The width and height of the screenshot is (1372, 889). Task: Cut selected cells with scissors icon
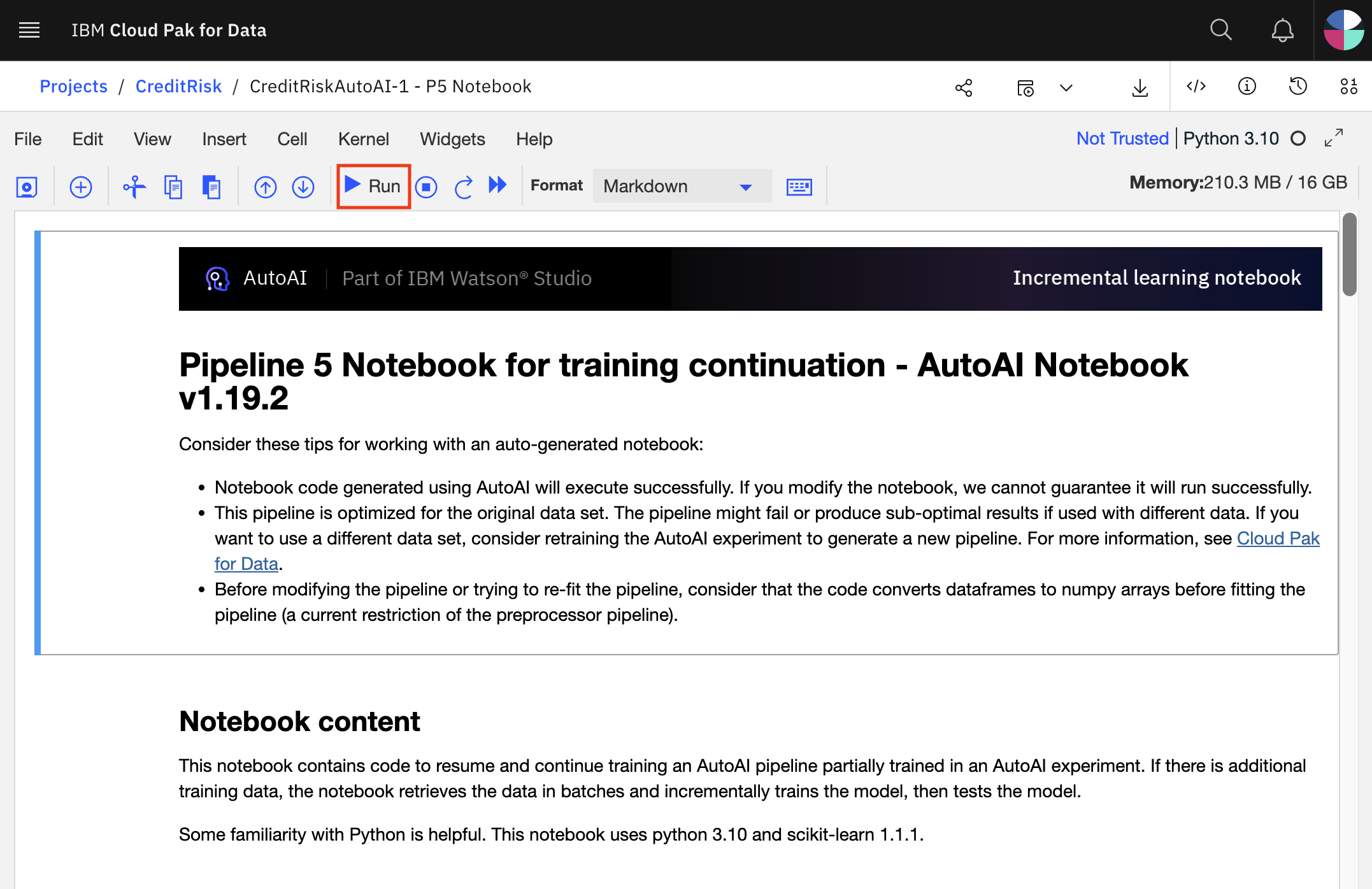(134, 187)
